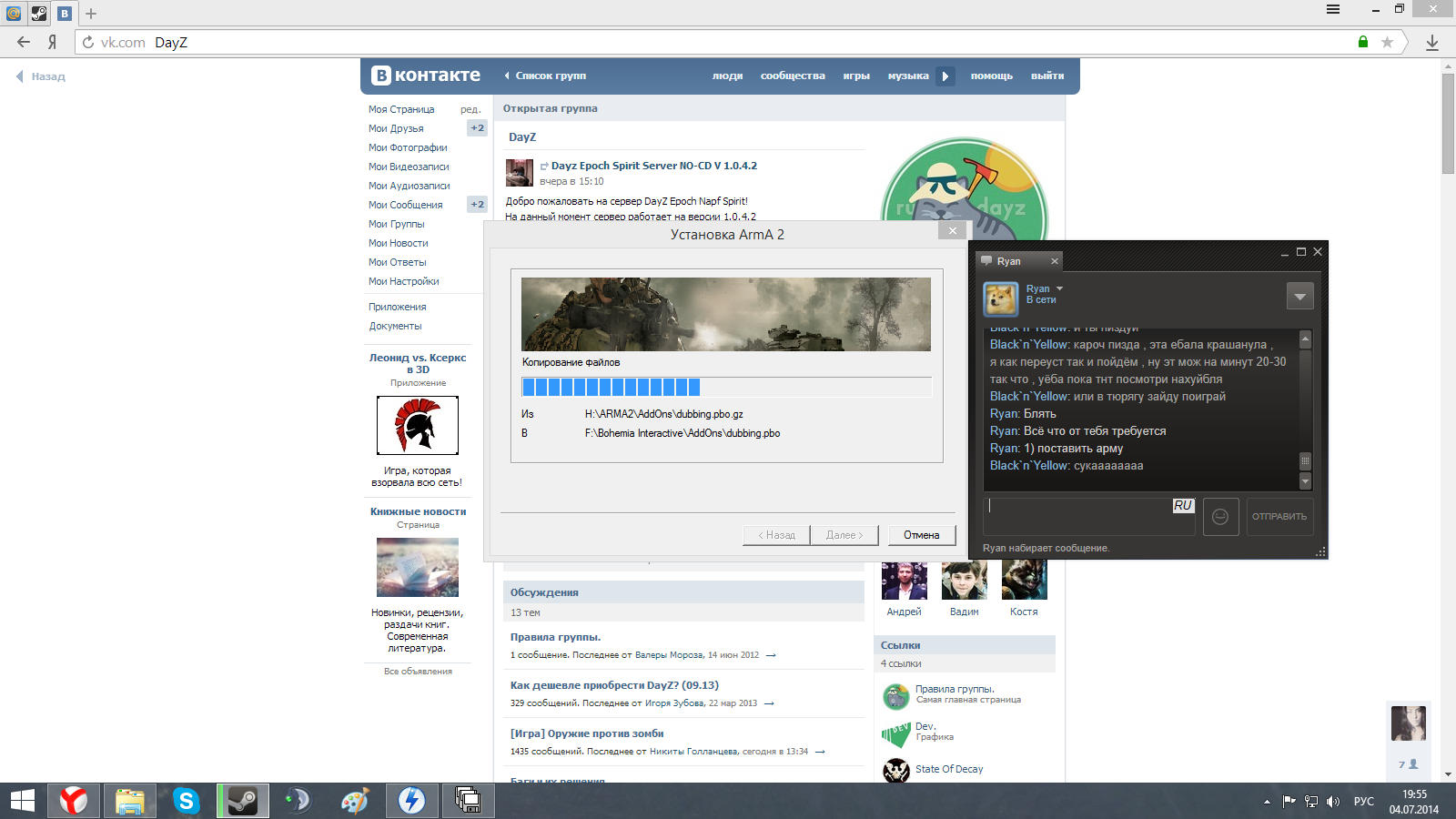Screen dimensions: 1456x819
Task: Close the Установка ArmA 2 dialog
Action: (953, 231)
